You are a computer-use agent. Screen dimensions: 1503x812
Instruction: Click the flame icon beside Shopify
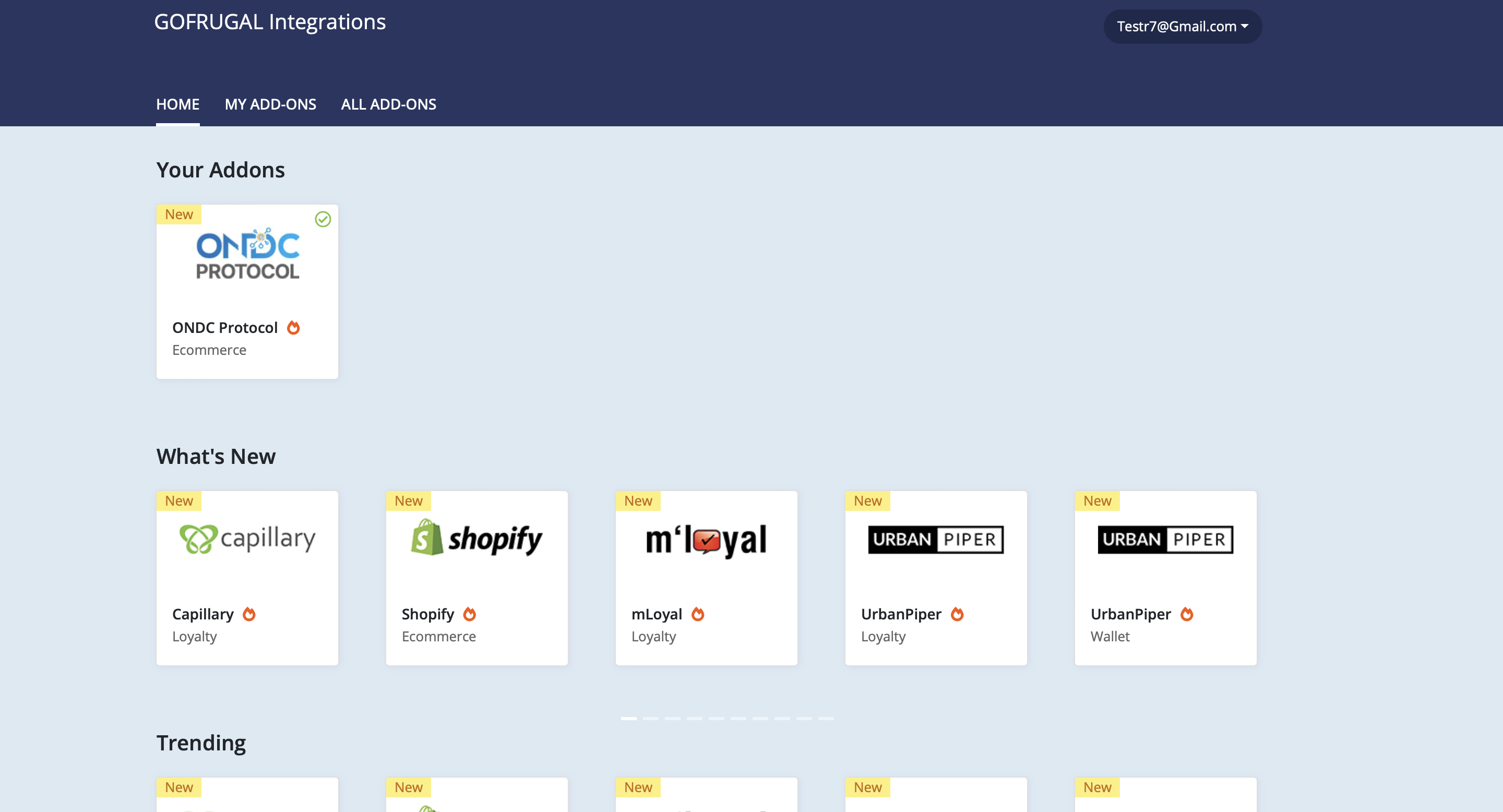point(470,614)
